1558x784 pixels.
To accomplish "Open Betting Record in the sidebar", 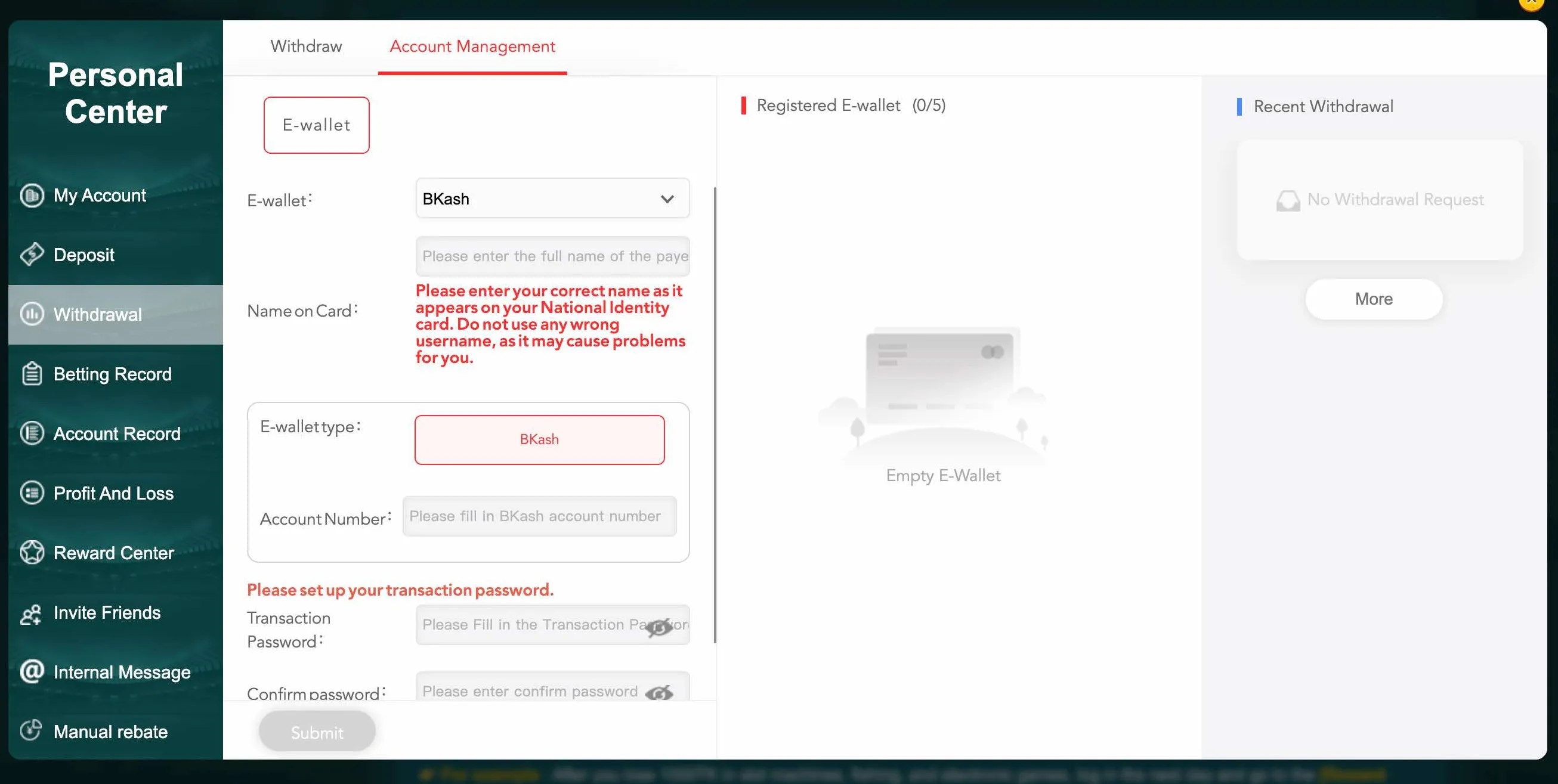I will (x=116, y=374).
